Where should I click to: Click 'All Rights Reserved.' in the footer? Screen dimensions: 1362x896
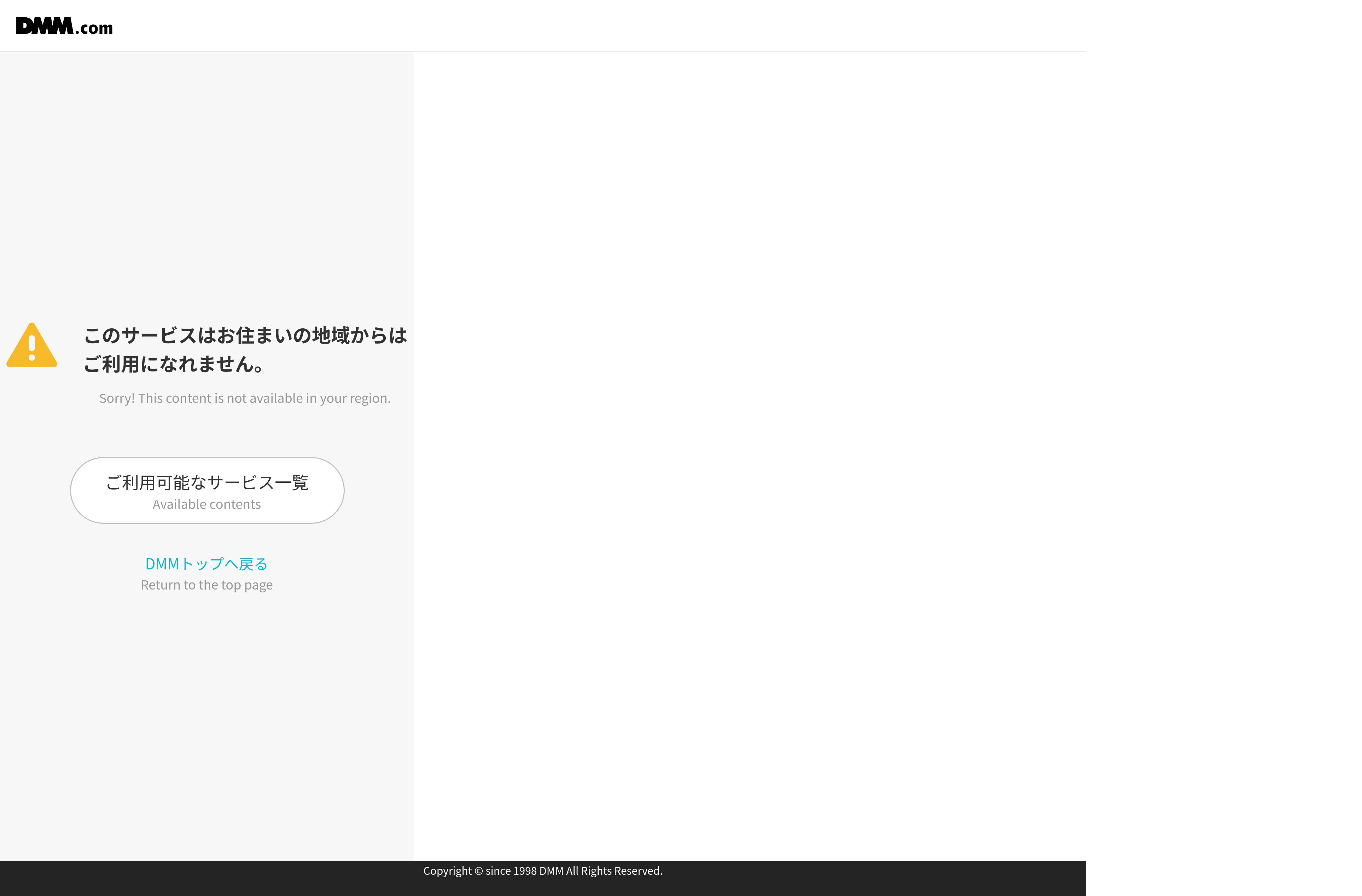pyautogui.click(x=614, y=871)
